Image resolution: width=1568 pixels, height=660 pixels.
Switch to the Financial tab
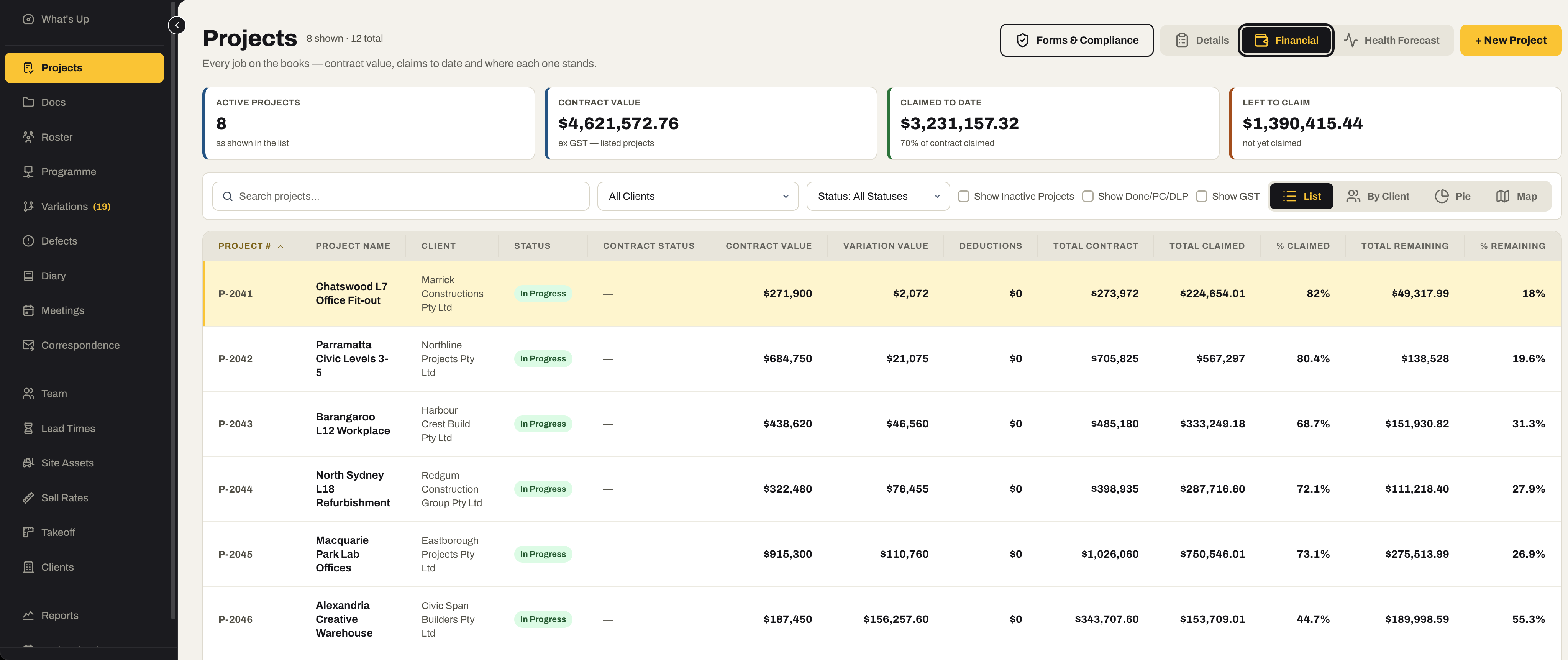[x=1286, y=40]
